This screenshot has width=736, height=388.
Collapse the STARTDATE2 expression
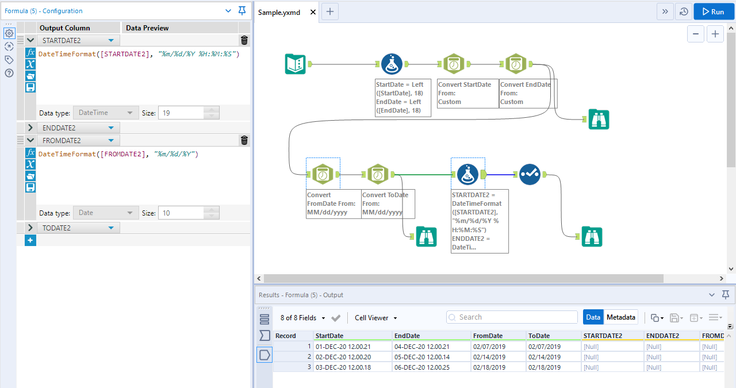pyautogui.click(x=31, y=40)
